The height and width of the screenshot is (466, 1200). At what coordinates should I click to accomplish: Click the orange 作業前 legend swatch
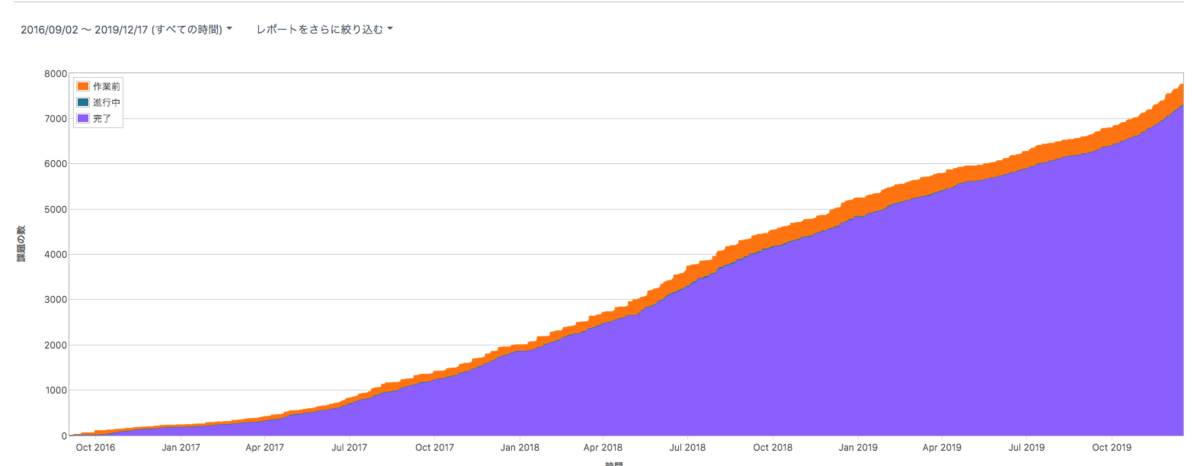pyautogui.click(x=83, y=87)
